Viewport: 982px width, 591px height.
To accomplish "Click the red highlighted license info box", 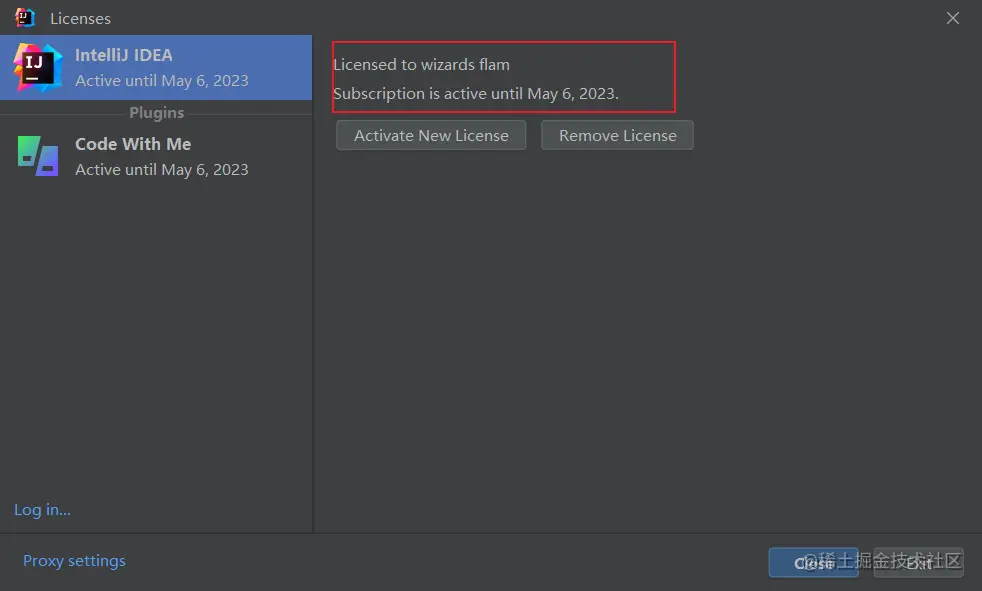I will [504, 77].
